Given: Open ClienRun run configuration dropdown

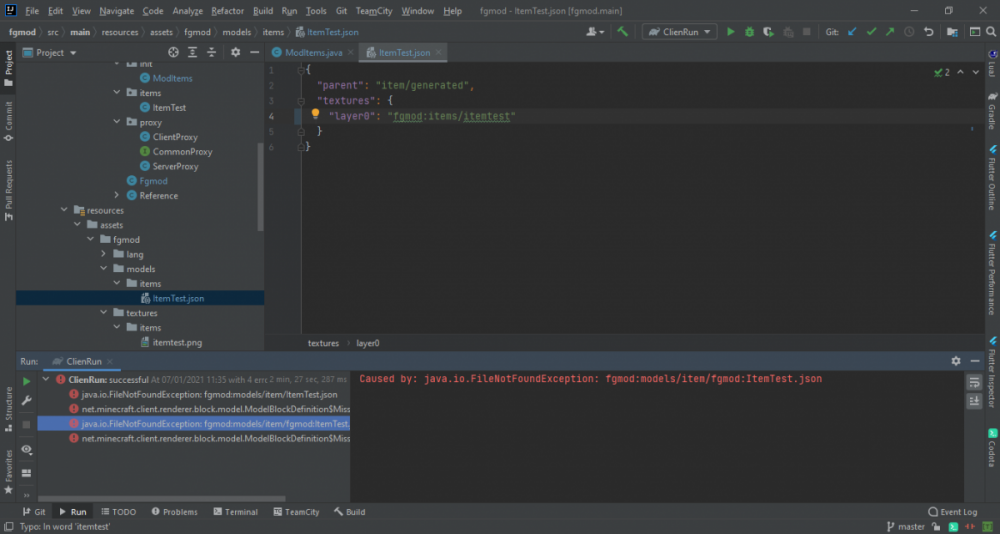Looking at the screenshot, I should click(680, 32).
